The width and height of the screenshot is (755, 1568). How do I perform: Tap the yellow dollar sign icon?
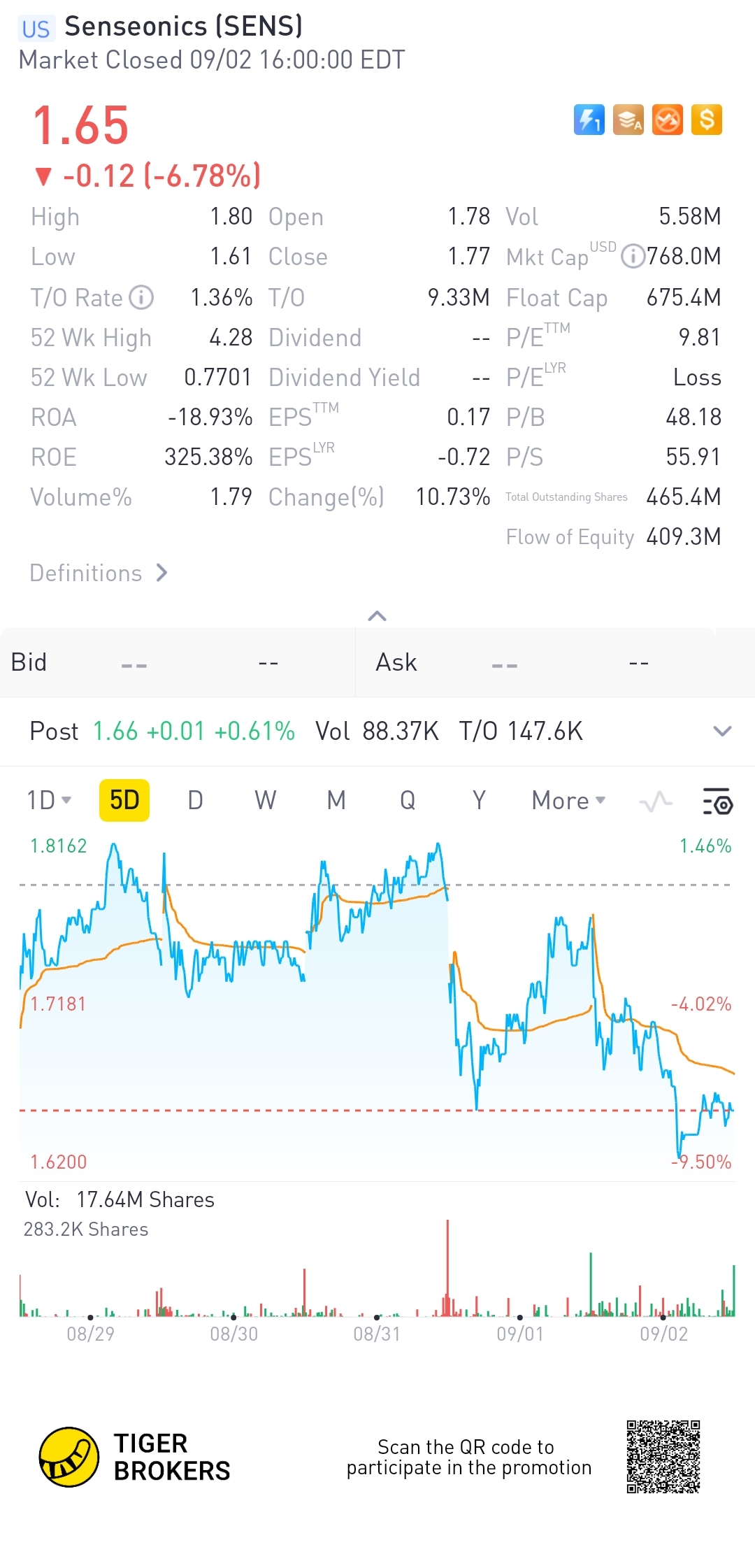[x=706, y=120]
